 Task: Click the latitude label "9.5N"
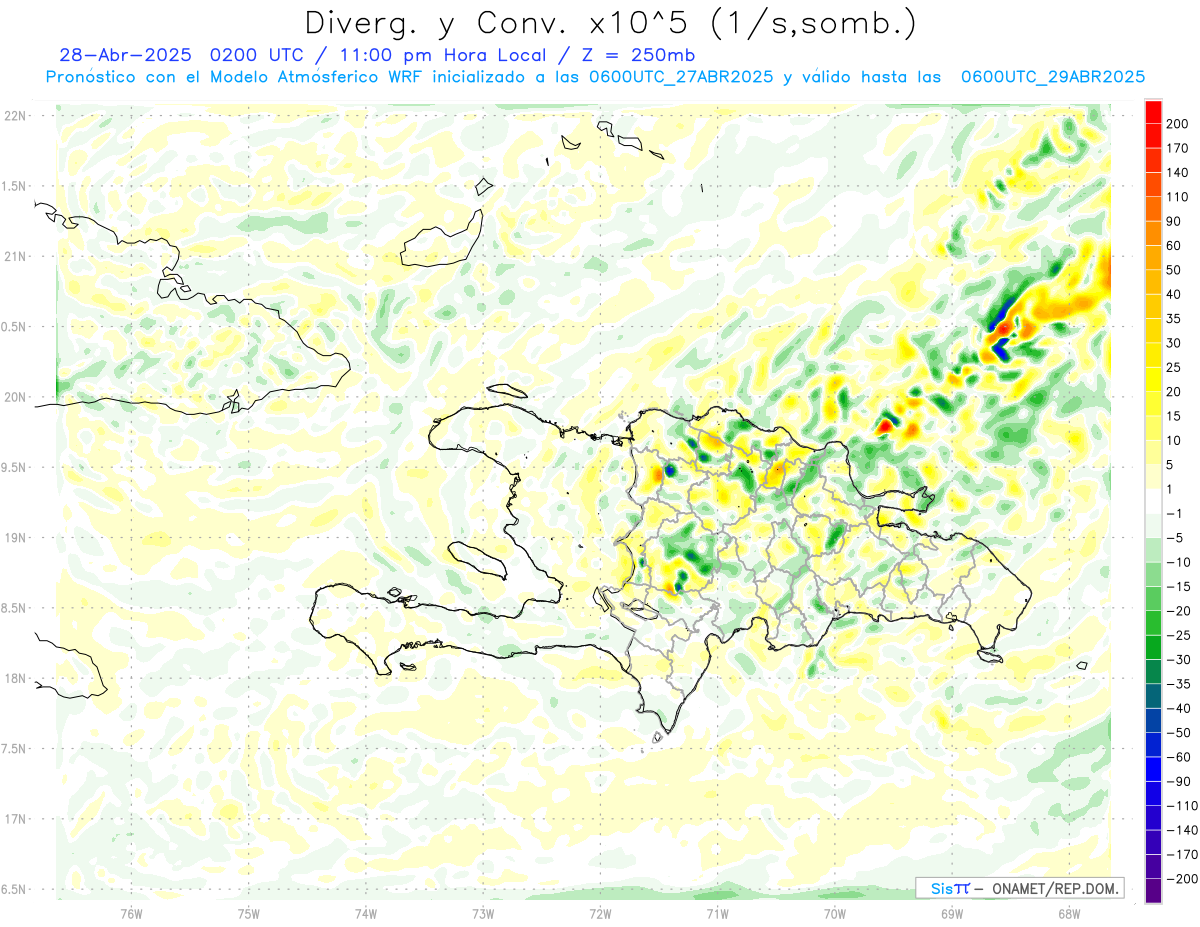[x=13, y=467]
